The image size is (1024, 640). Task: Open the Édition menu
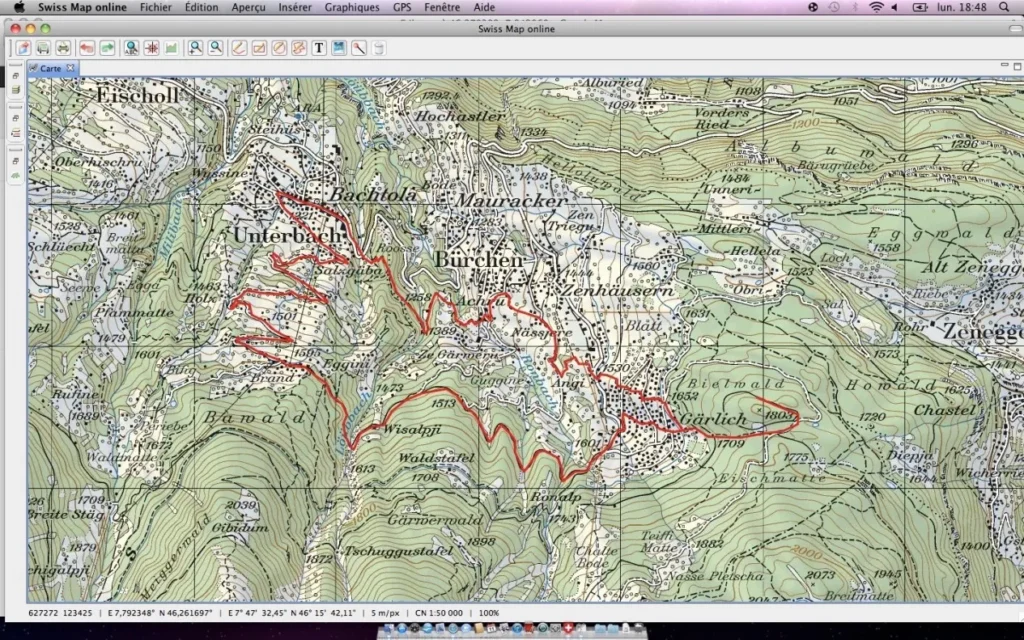point(201,7)
